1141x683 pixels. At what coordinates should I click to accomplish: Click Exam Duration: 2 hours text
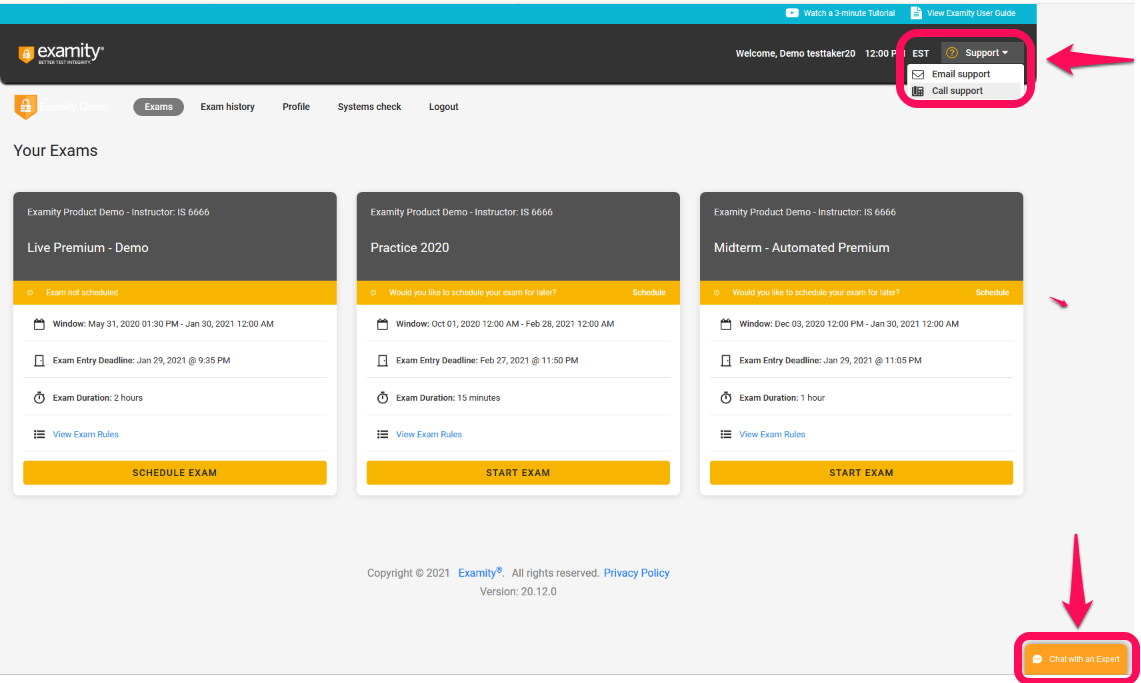pos(98,398)
